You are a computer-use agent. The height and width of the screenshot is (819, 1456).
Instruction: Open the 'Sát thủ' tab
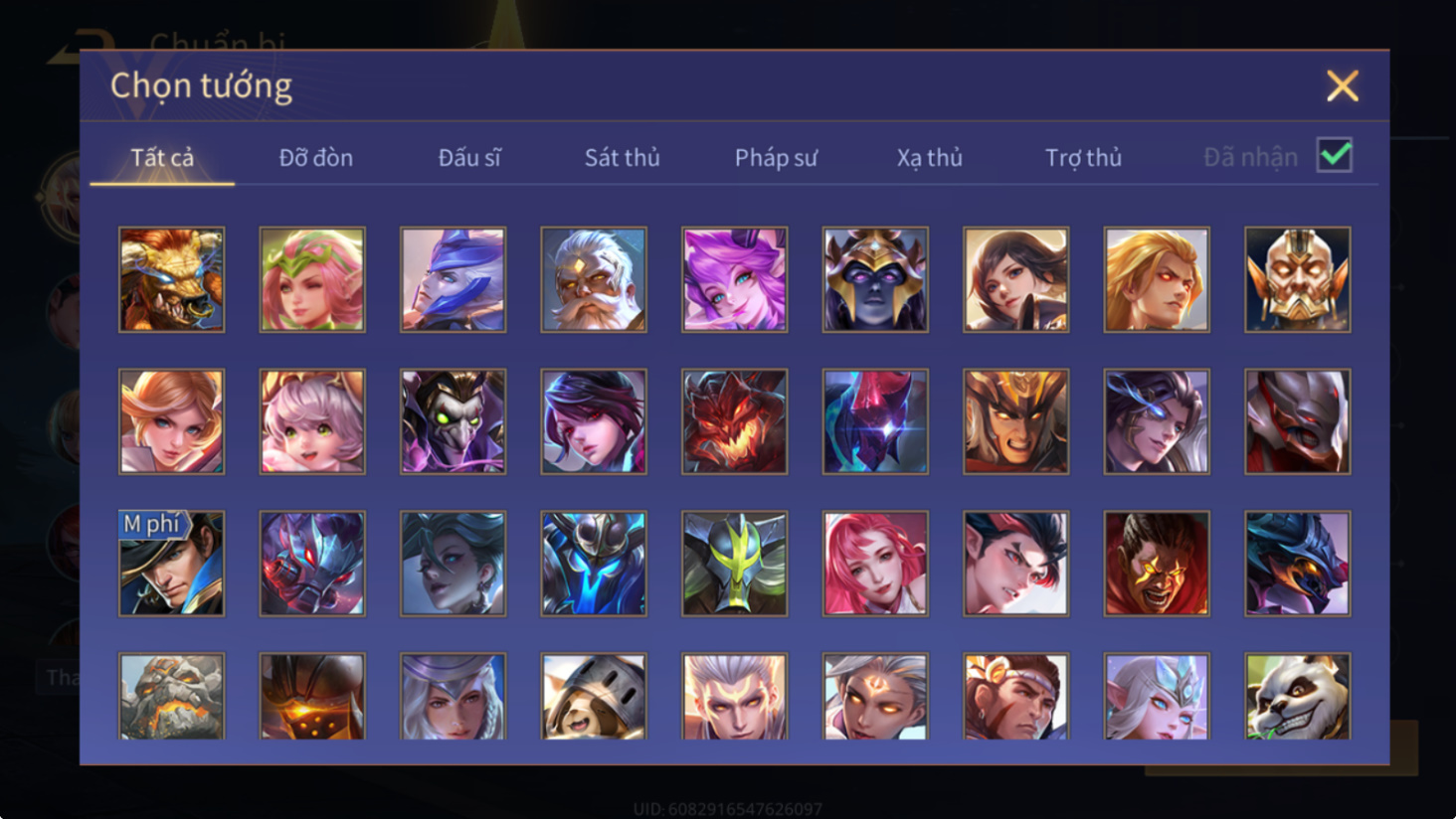623,157
